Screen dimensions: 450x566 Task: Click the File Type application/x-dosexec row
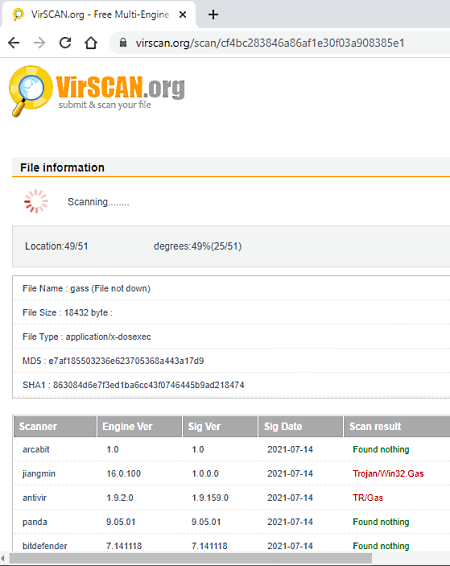coord(231,337)
